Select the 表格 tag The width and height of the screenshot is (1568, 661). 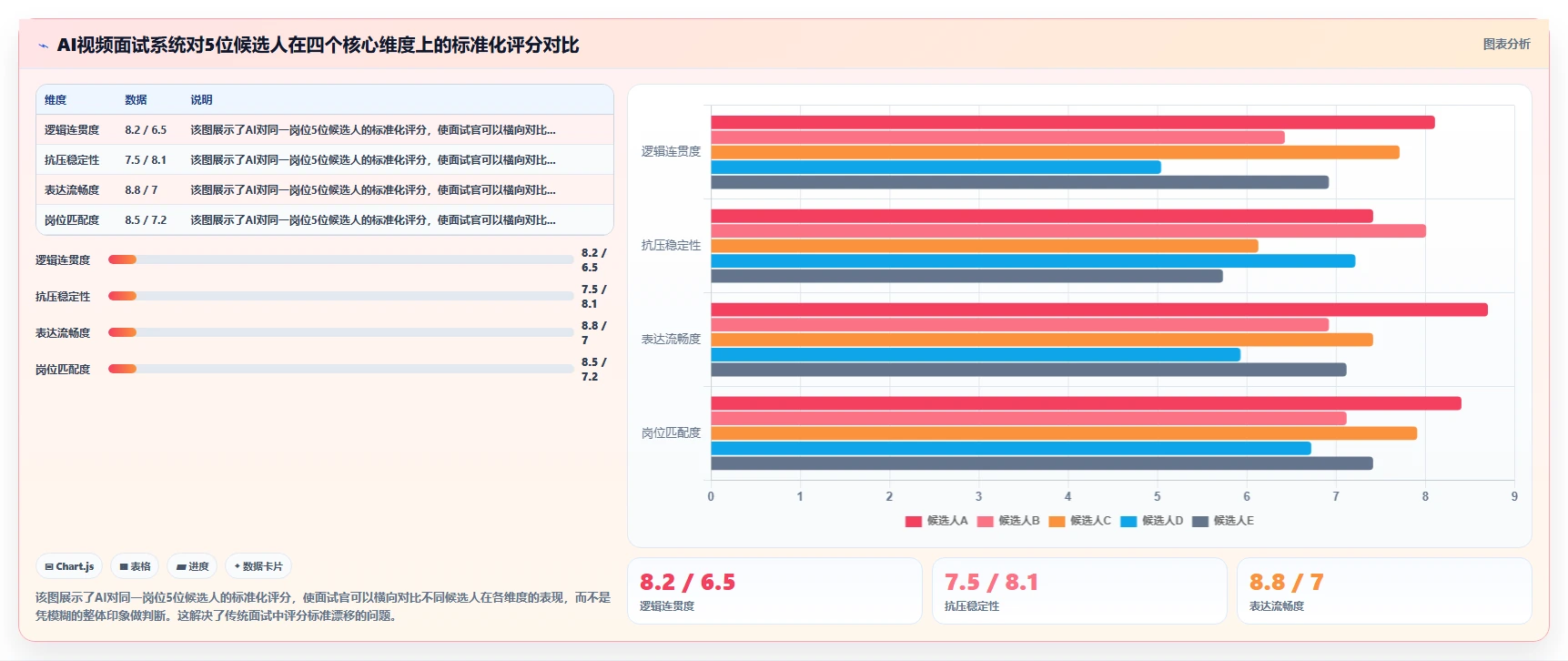135,566
